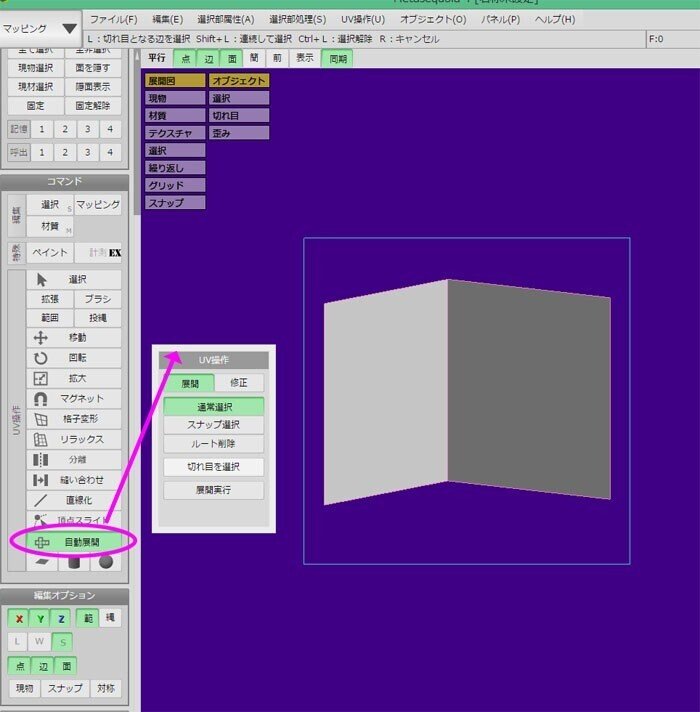Toggle 面 in edit options panel
The width and height of the screenshot is (700, 712).
(66, 666)
